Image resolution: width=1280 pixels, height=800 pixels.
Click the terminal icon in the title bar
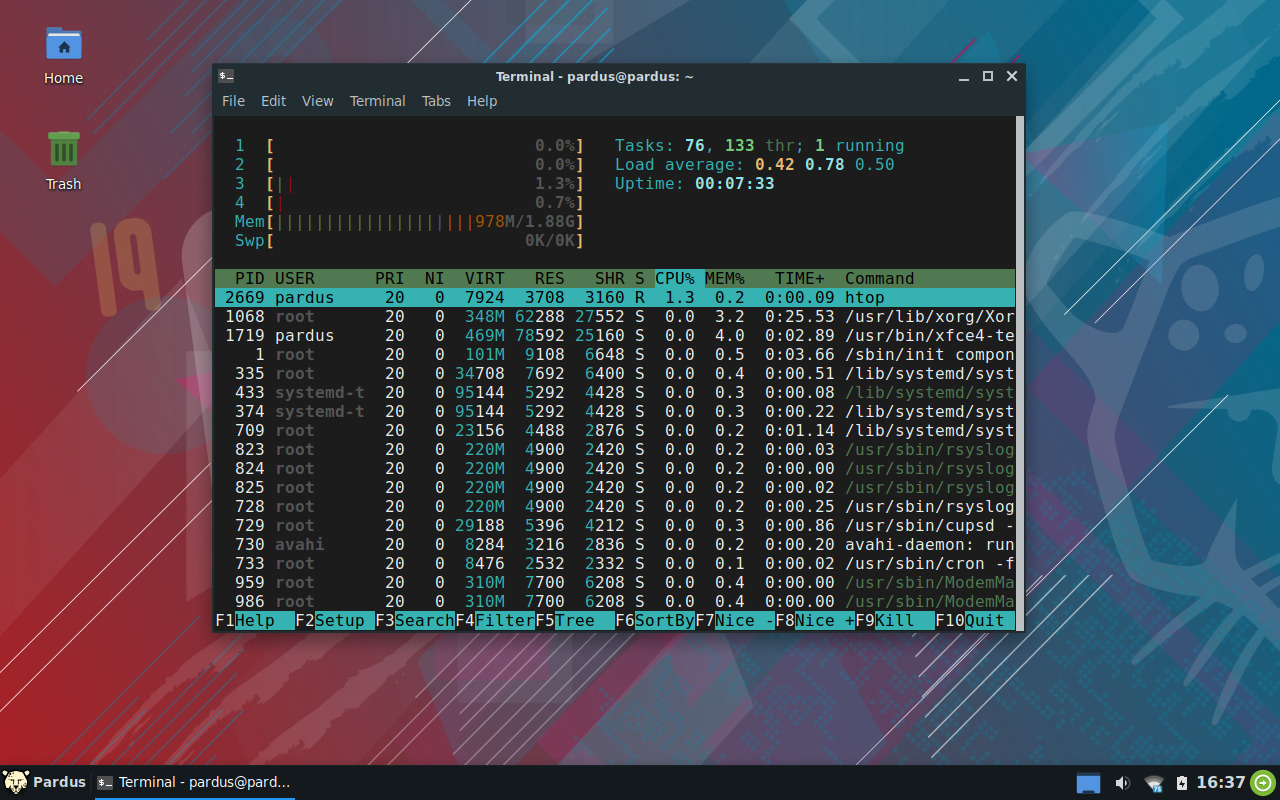click(x=226, y=75)
